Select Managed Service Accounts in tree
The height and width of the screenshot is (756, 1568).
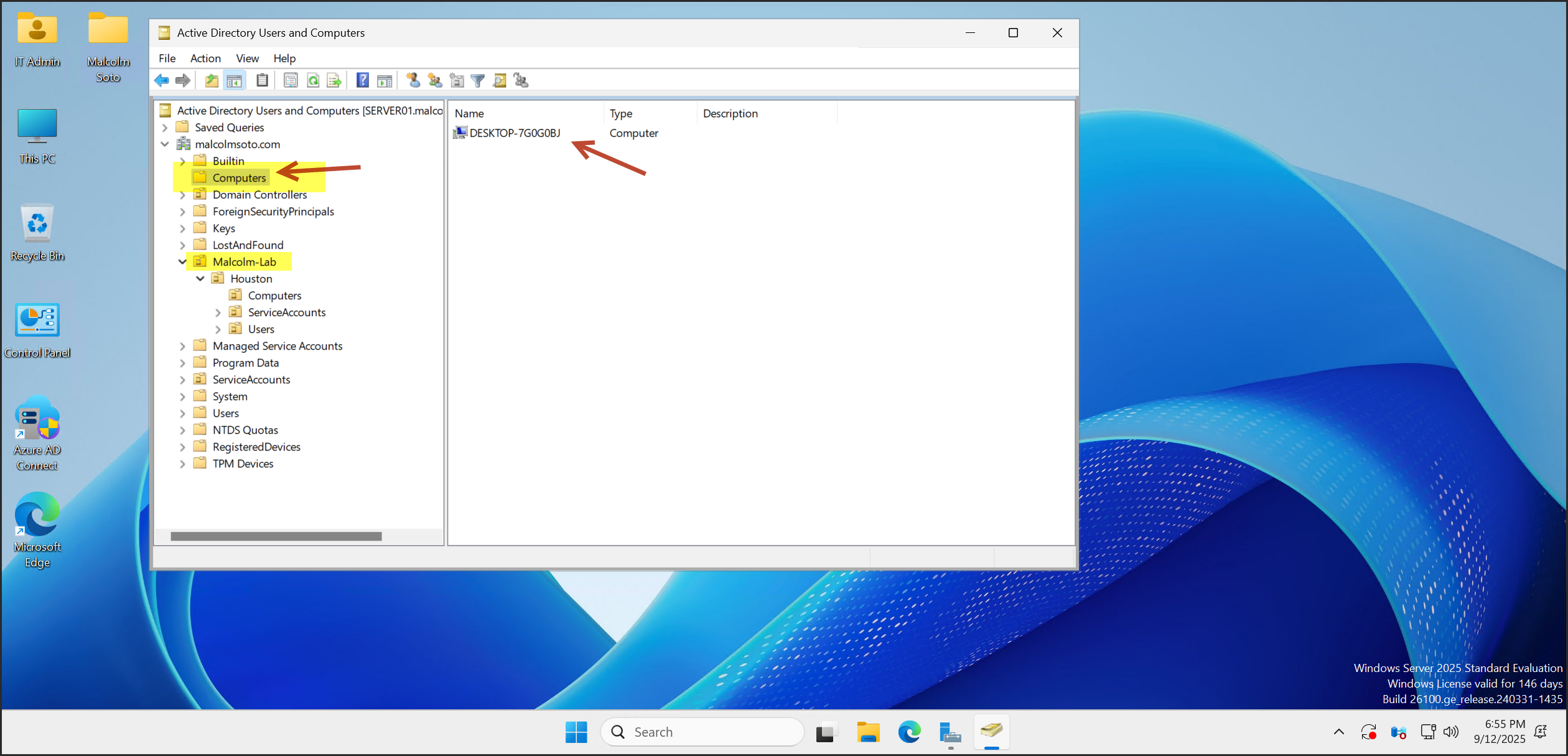(278, 346)
